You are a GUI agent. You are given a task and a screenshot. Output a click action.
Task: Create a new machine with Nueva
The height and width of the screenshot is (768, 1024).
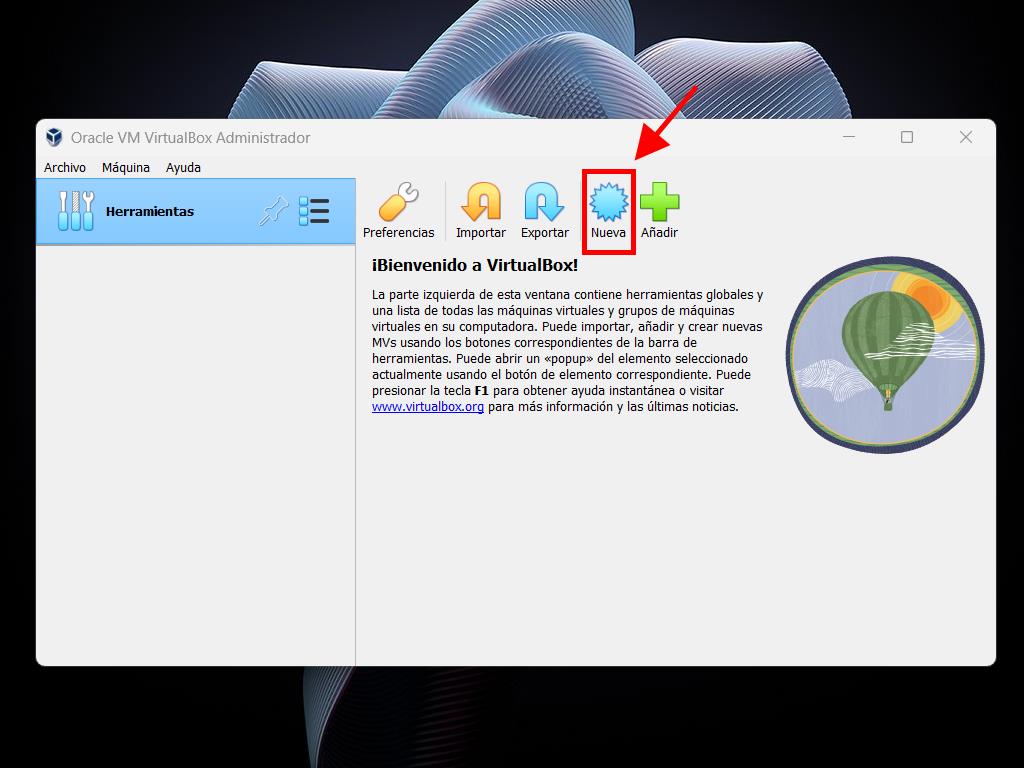coord(608,203)
